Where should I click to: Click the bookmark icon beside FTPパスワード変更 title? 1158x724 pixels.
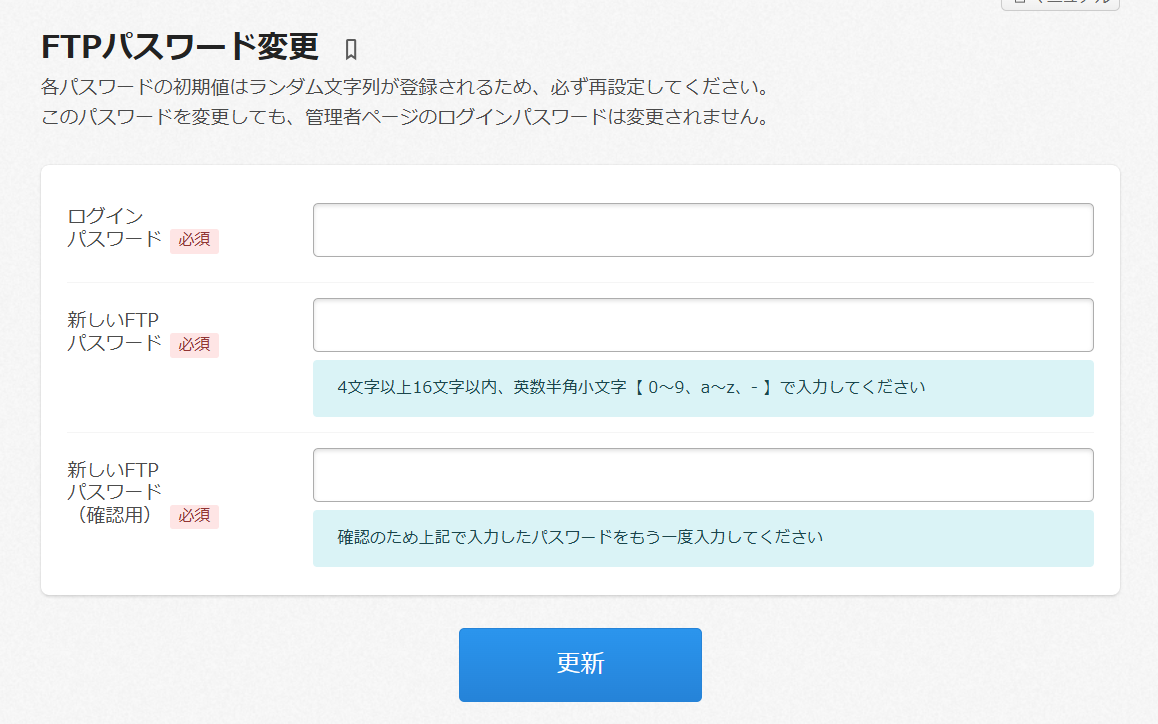point(350,49)
